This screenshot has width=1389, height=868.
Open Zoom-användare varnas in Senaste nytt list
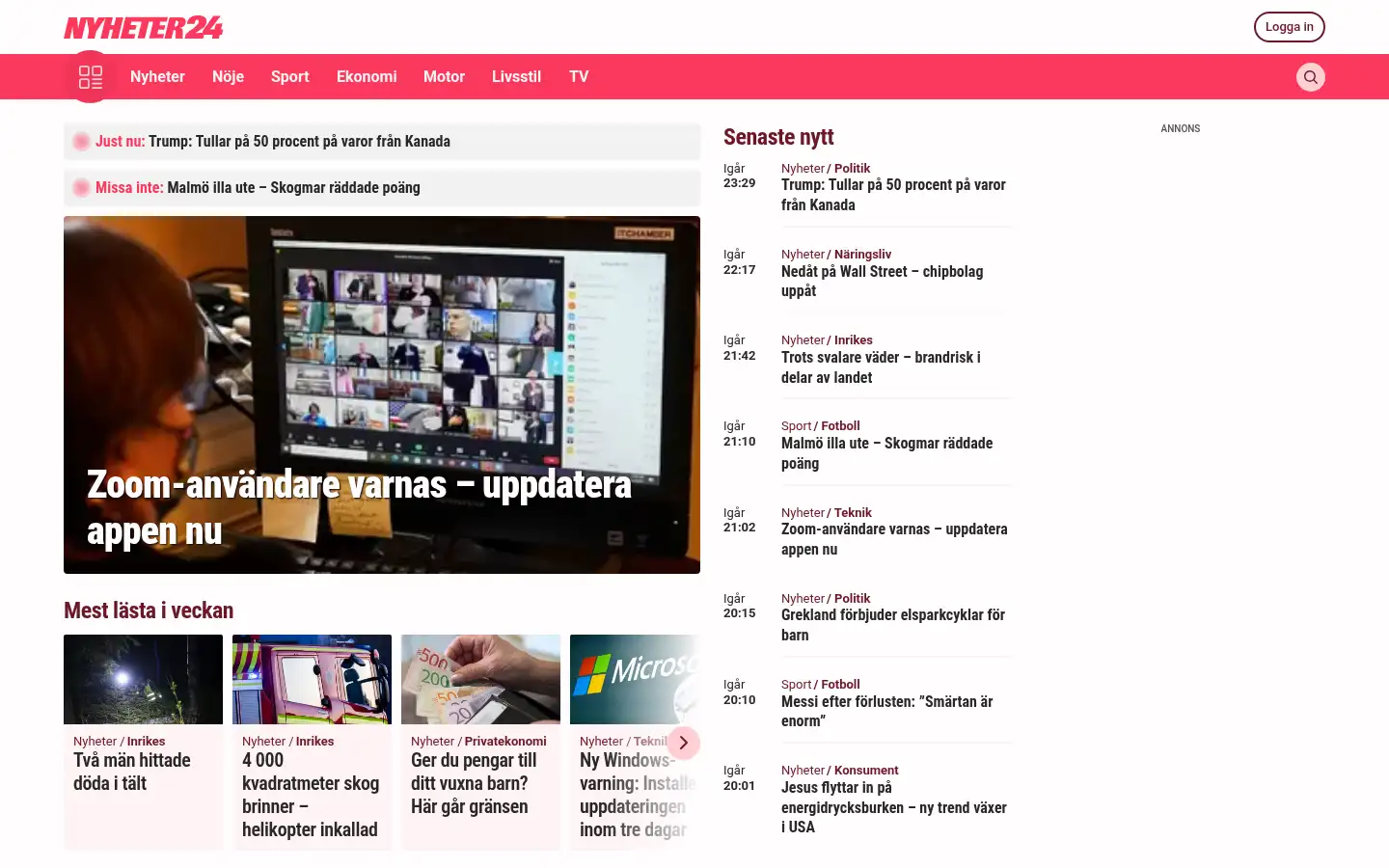894,539
